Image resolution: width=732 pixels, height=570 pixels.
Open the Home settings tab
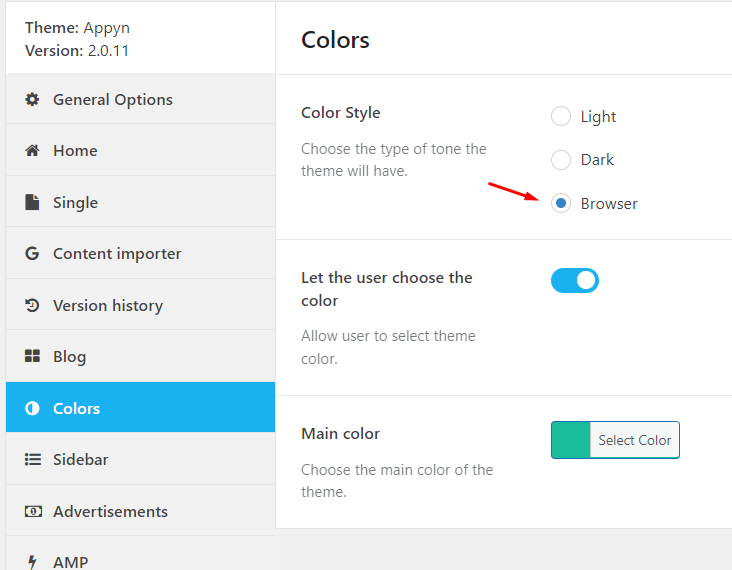pos(141,150)
